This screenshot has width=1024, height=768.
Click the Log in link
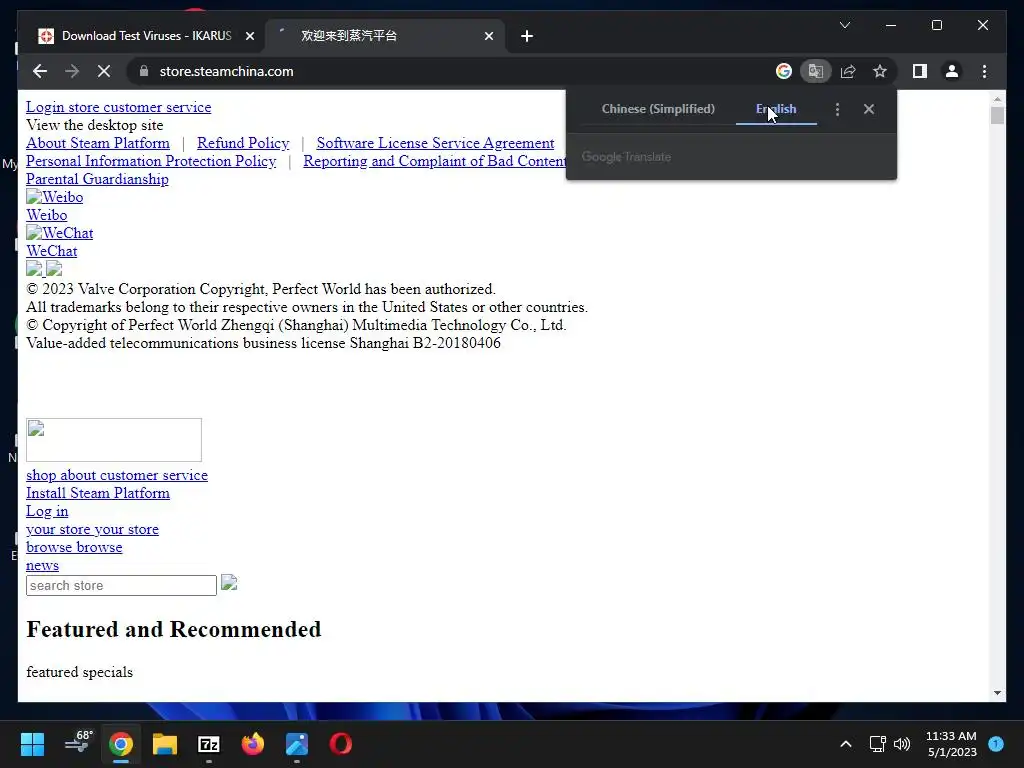[x=47, y=511]
